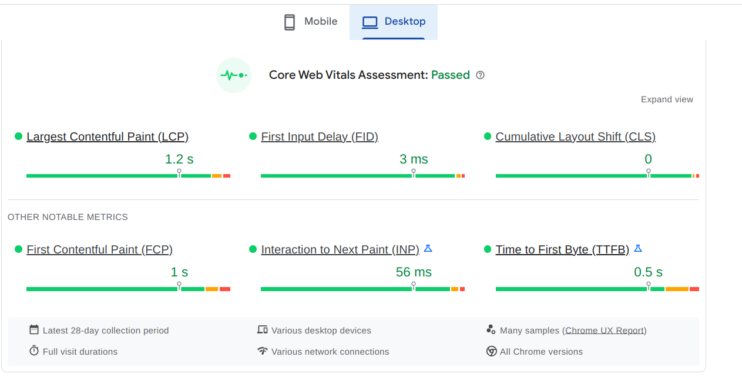
Task: Click the stopwatch icon for visit durations
Action: (34, 351)
